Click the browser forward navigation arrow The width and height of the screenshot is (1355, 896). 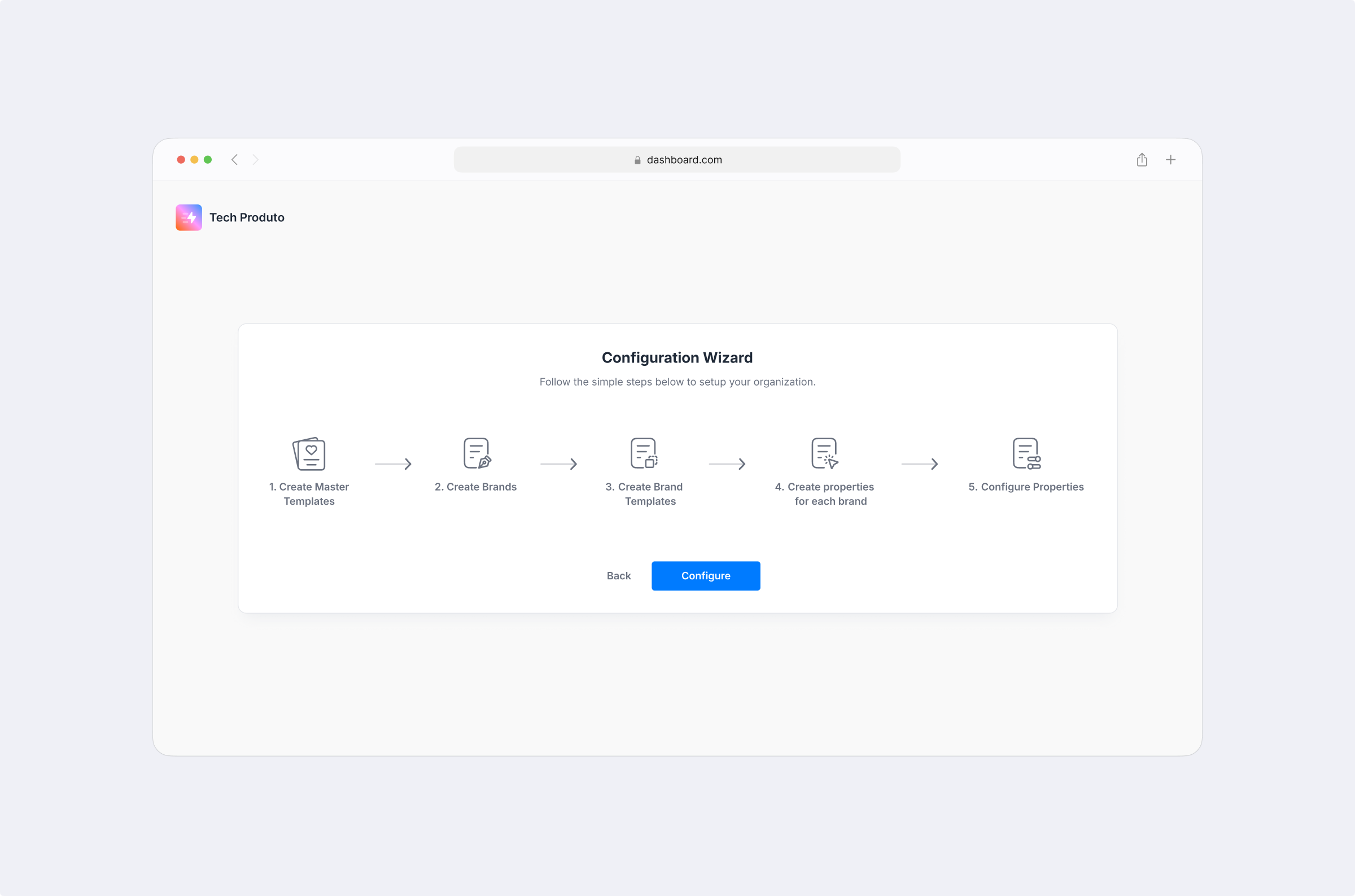[x=255, y=159]
